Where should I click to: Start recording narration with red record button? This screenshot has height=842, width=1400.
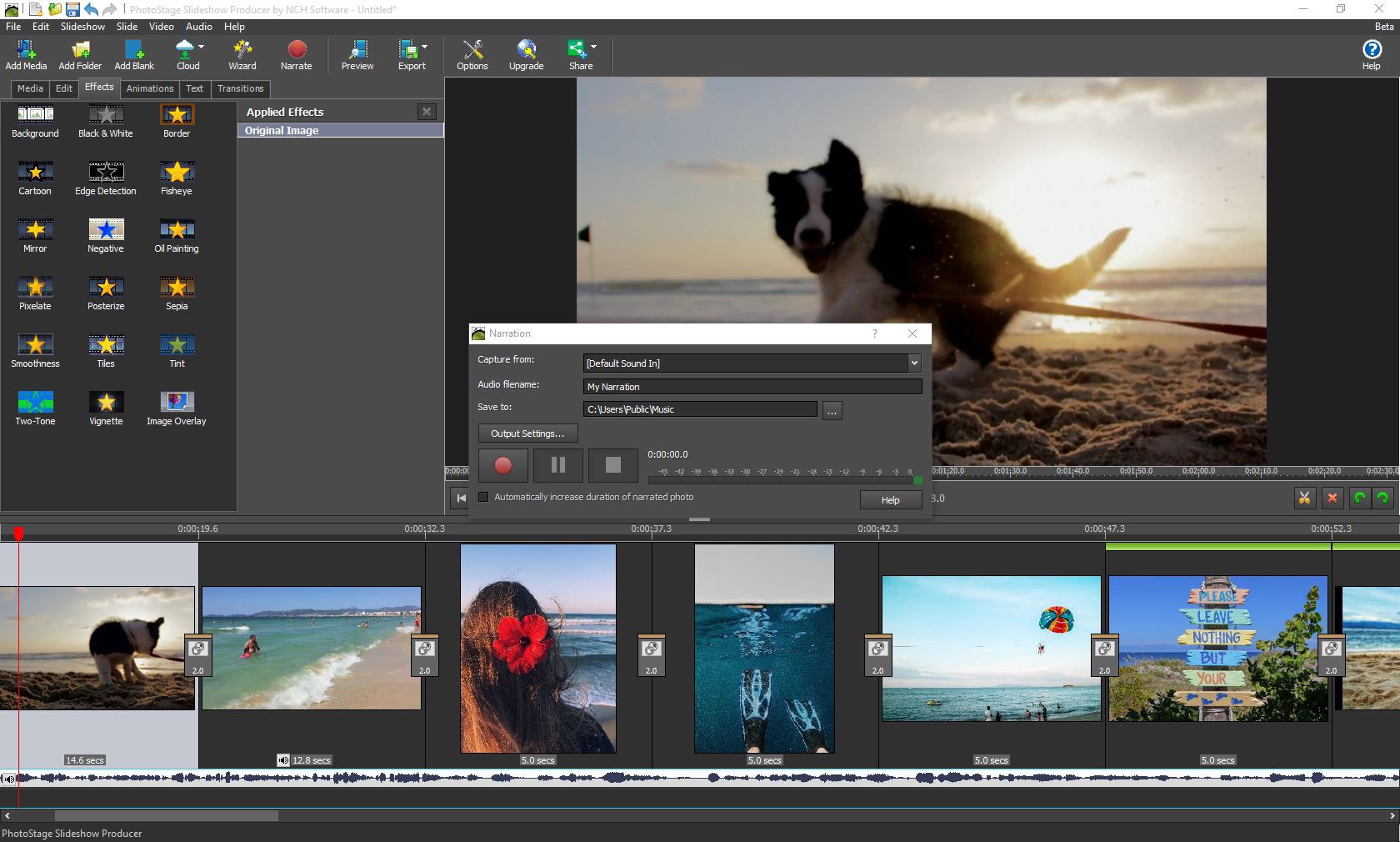pos(502,465)
